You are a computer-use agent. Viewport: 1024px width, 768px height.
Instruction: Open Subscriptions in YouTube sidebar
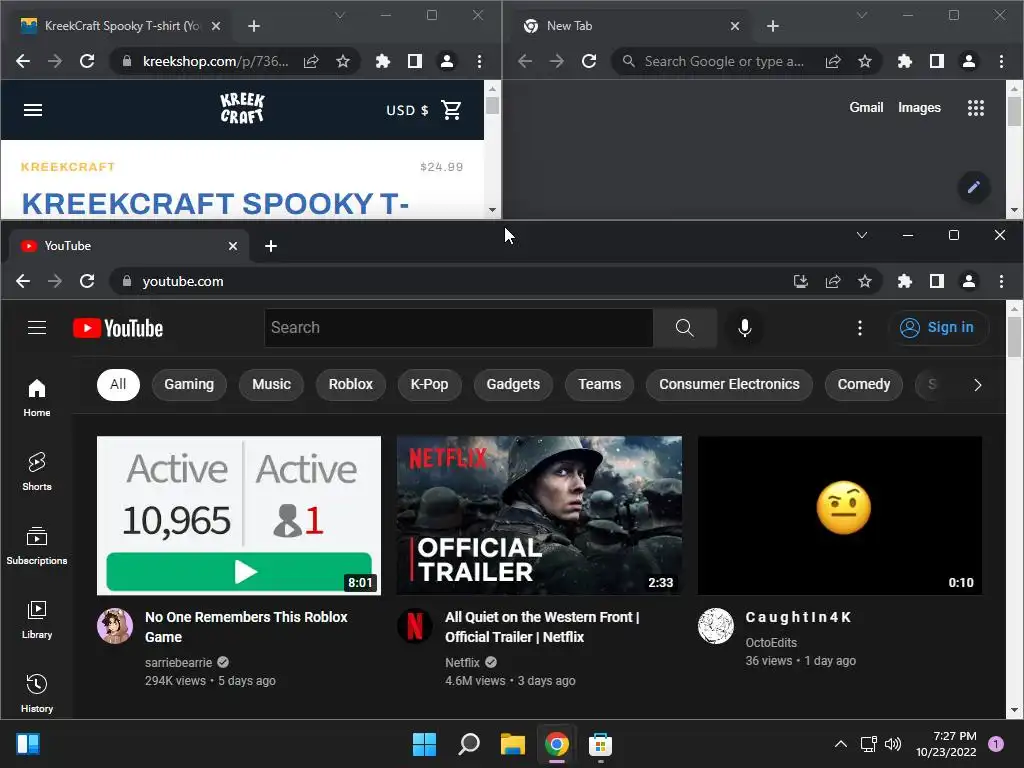37,546
